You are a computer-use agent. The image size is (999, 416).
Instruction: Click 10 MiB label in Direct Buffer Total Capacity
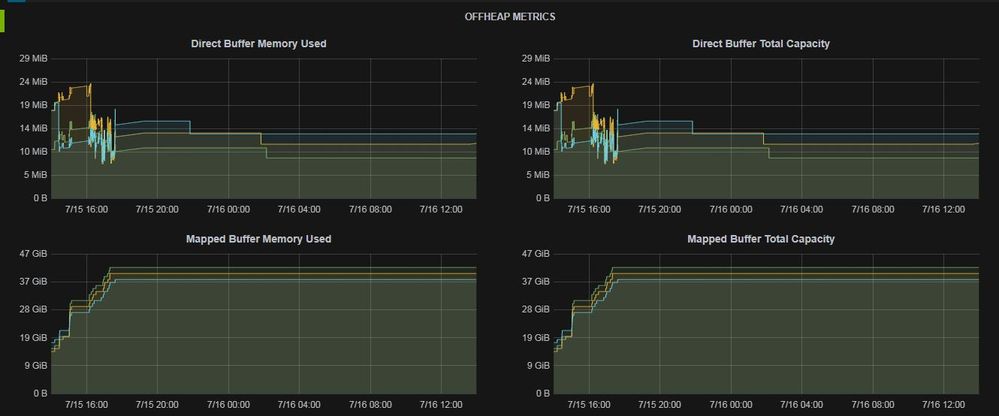[x=536, y=152]
